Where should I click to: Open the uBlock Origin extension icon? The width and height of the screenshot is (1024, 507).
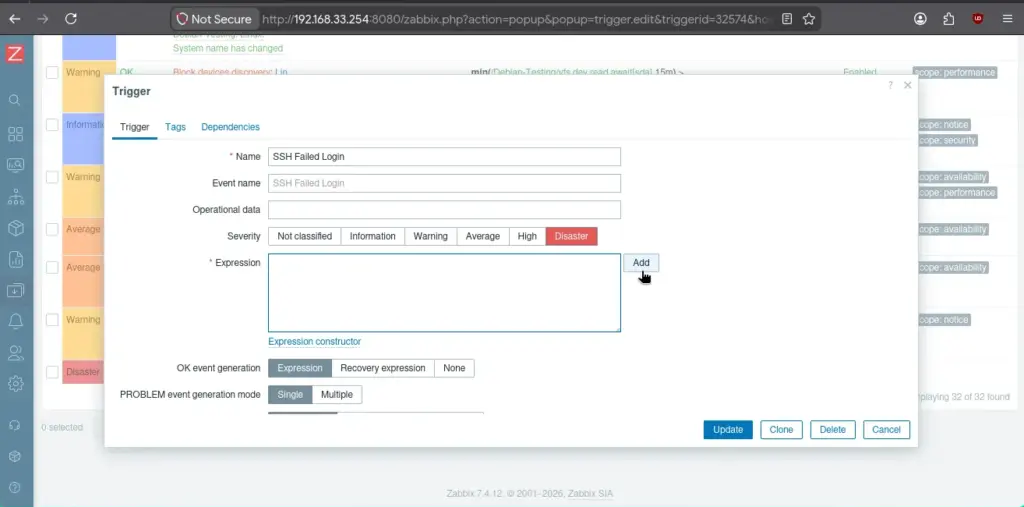978,19
